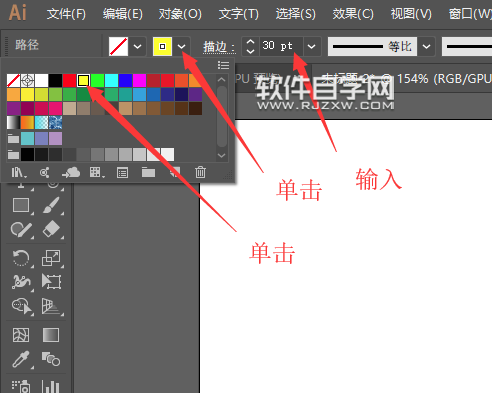492x393 pixels.
Task: Select the magenta swatch
Action: point(139,80)
